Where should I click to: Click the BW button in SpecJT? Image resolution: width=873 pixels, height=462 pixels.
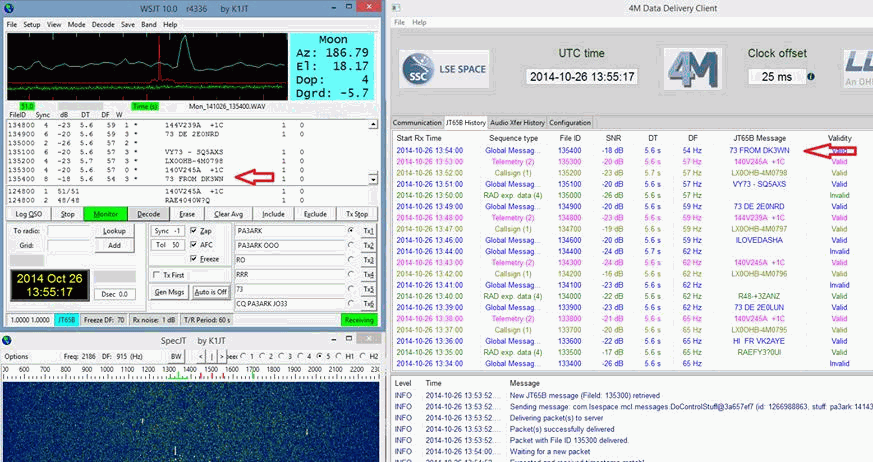click(x=176, y=356)
